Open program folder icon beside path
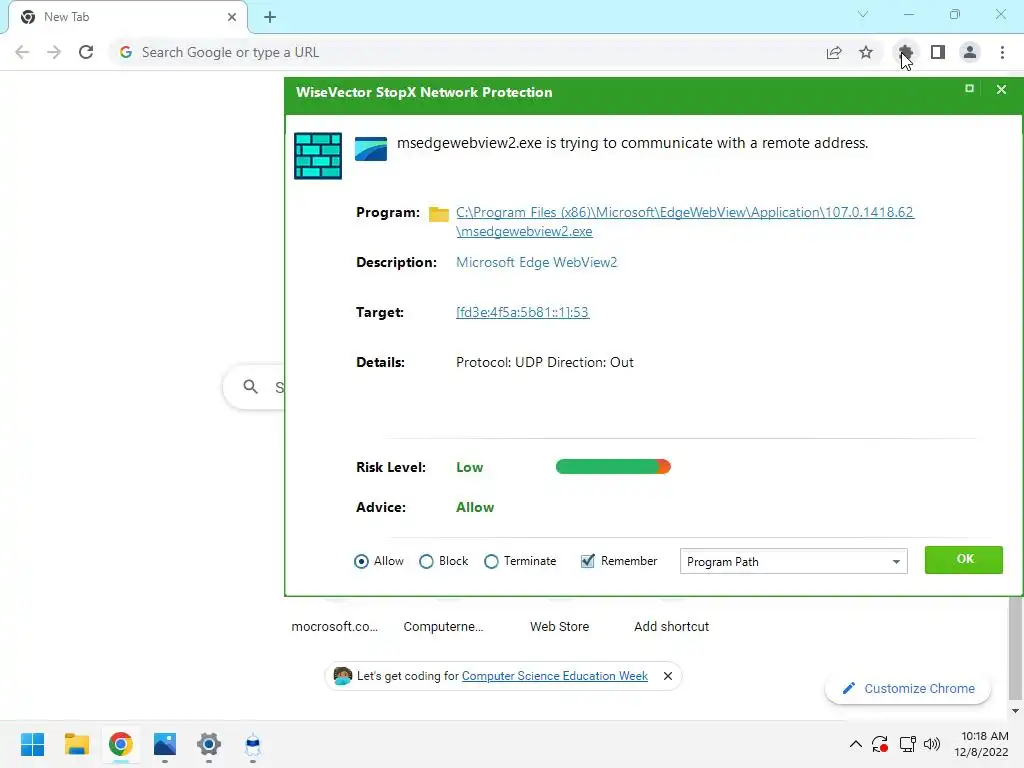The image size is (1024, 768). pyautogui.click(x=439, y=214)
